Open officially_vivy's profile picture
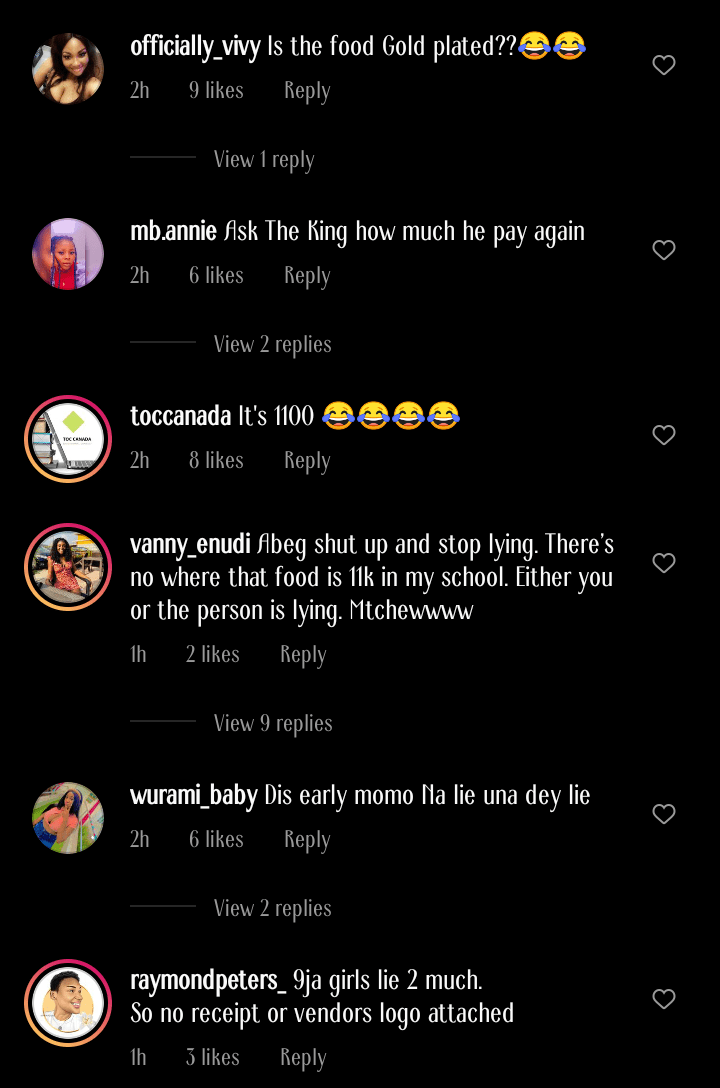Viewport: 720px width, 1088px height. (68, 69)
